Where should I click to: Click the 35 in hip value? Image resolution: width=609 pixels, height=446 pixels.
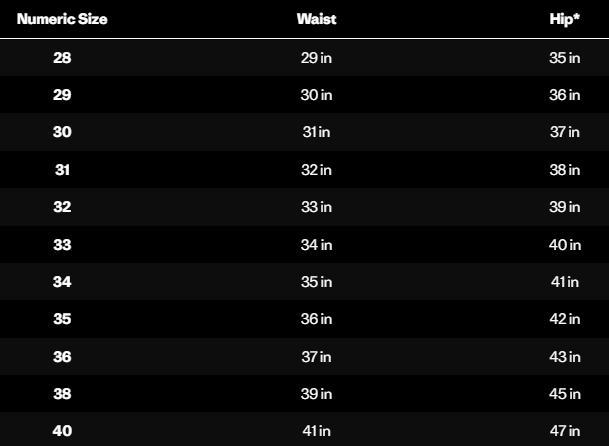point(565,58)
